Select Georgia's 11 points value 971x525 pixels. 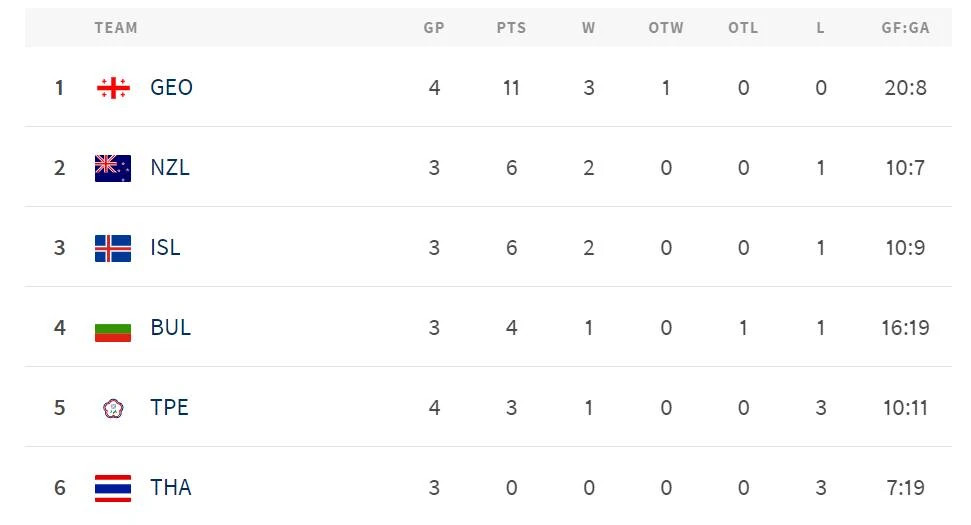pos(511,88)
